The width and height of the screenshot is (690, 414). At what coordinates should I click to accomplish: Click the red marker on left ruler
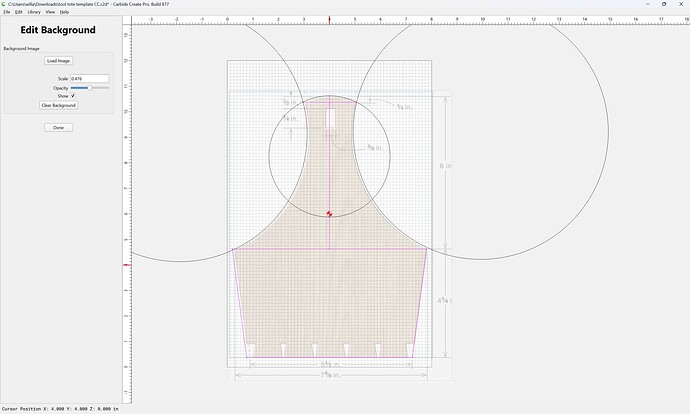click(127, 265)
